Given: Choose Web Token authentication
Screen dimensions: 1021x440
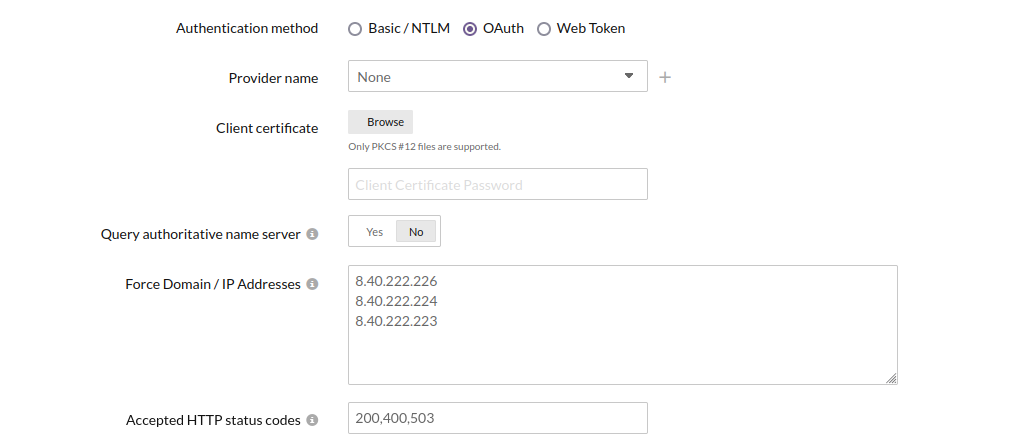Looking at the screenshot, I should [x=544, y=29].
